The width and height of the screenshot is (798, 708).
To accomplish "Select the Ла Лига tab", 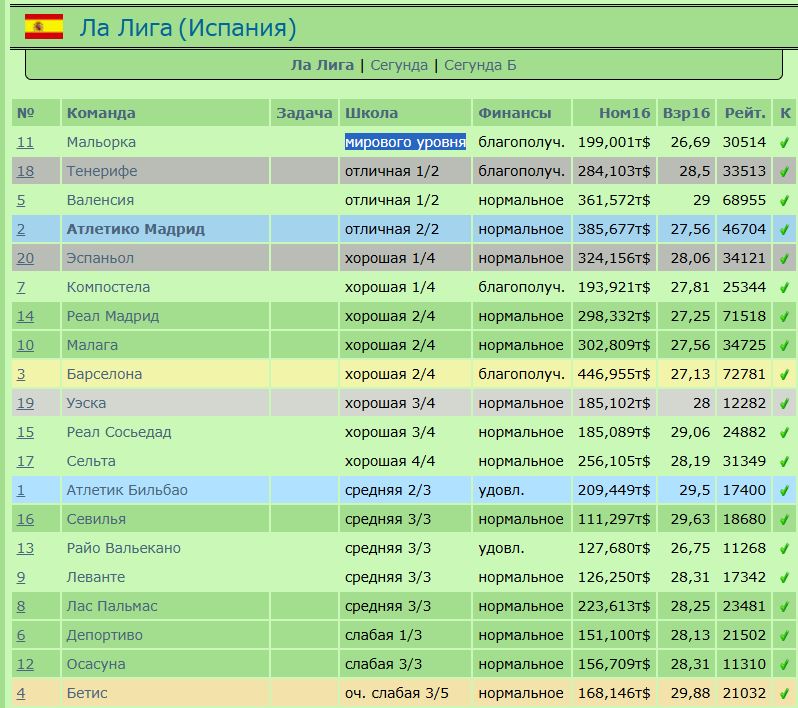I will point(322,65).
